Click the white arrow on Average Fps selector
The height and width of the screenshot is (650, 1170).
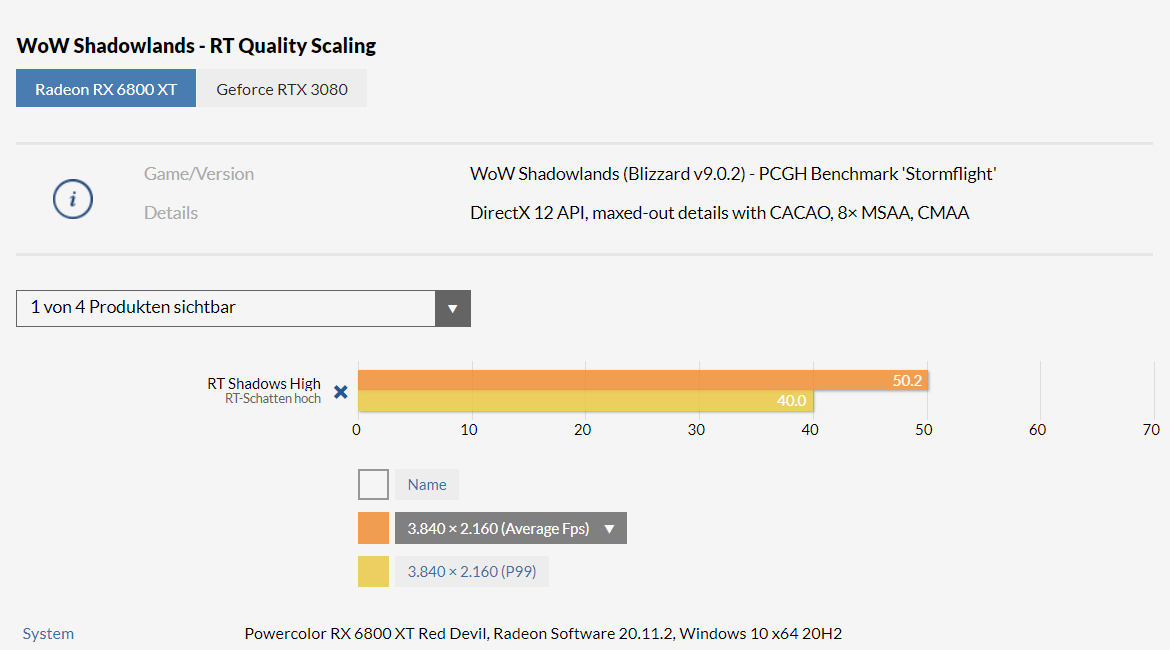610,529
